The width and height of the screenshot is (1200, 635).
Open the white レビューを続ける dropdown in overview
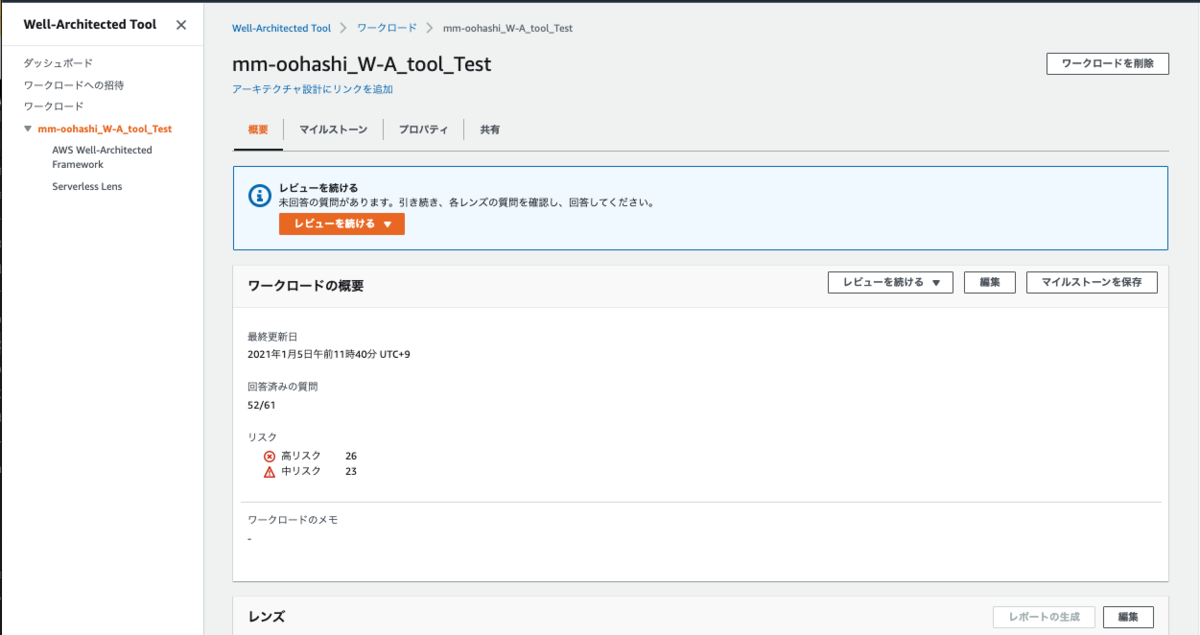890,283
